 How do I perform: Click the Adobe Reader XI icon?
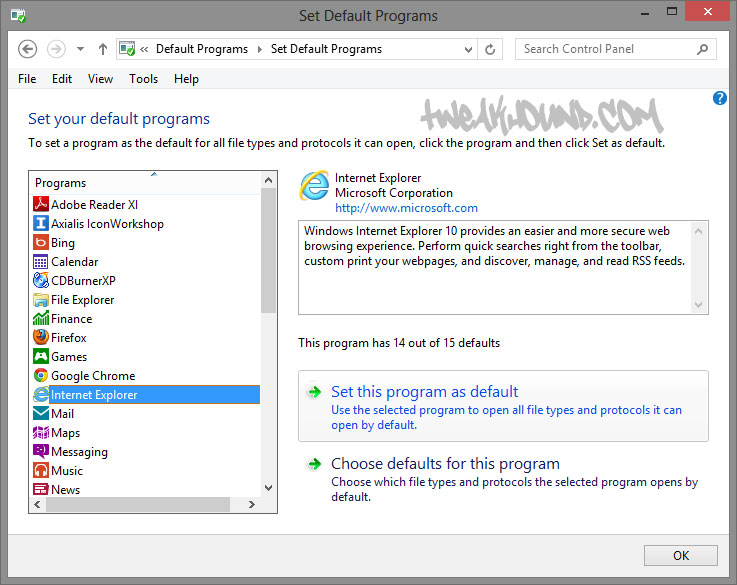[x=41, y=204]
